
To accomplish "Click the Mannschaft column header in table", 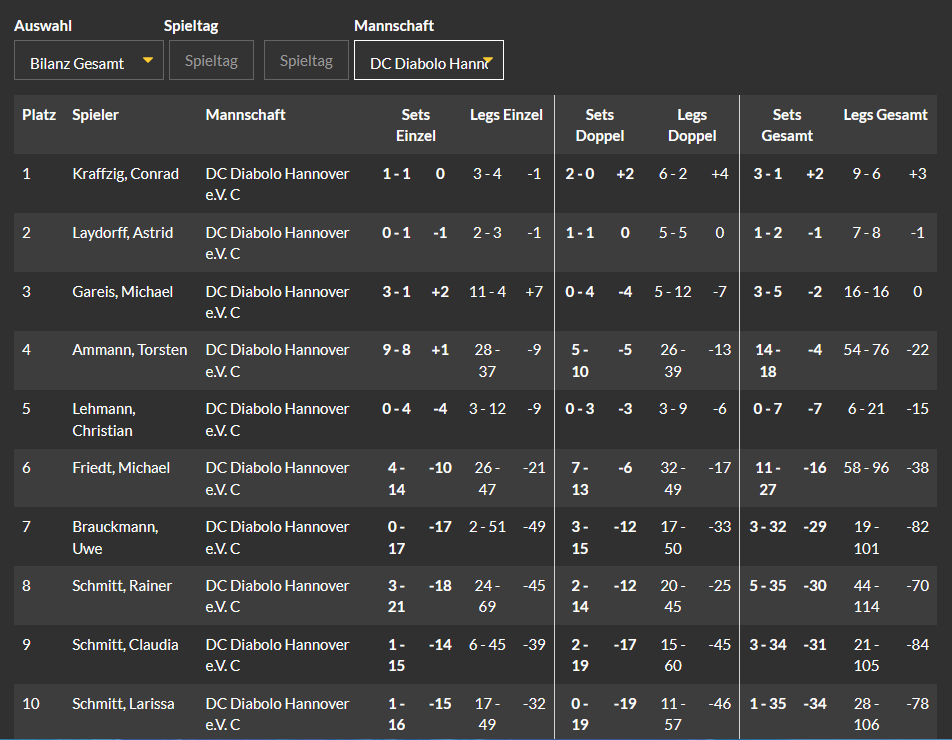I will [245, 115].
